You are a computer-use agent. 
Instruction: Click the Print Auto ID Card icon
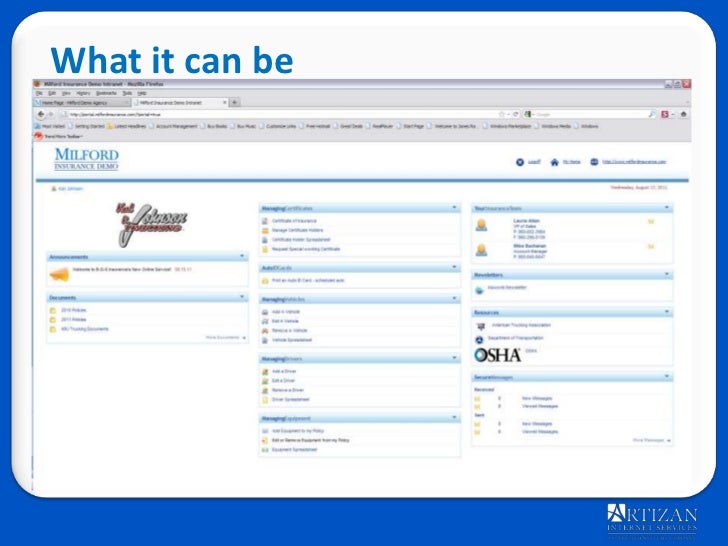tap(265, 281)
